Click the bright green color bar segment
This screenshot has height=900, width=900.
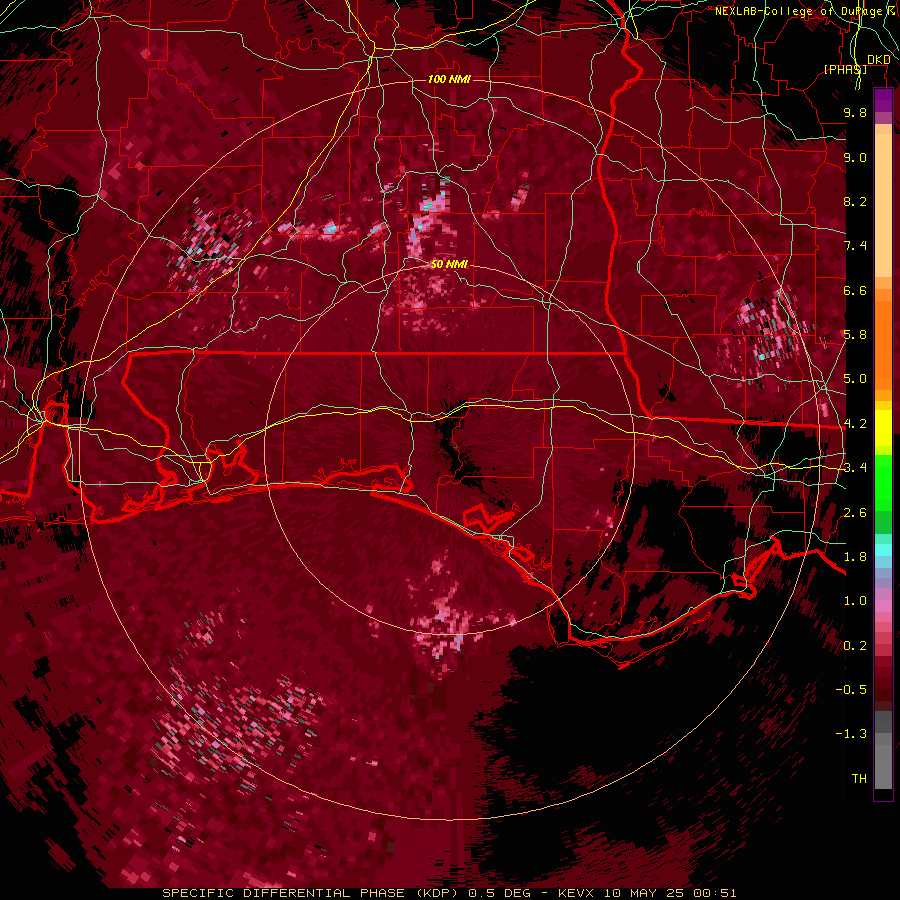(883, 483)
